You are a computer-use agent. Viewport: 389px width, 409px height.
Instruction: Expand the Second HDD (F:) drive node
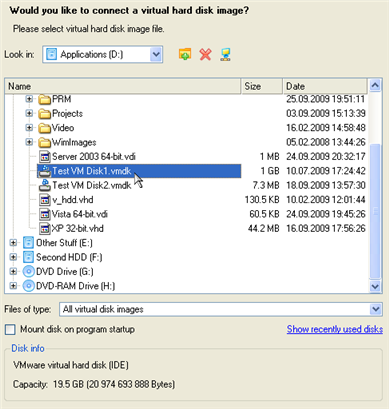pyautogui.click(x=13, y=257)
